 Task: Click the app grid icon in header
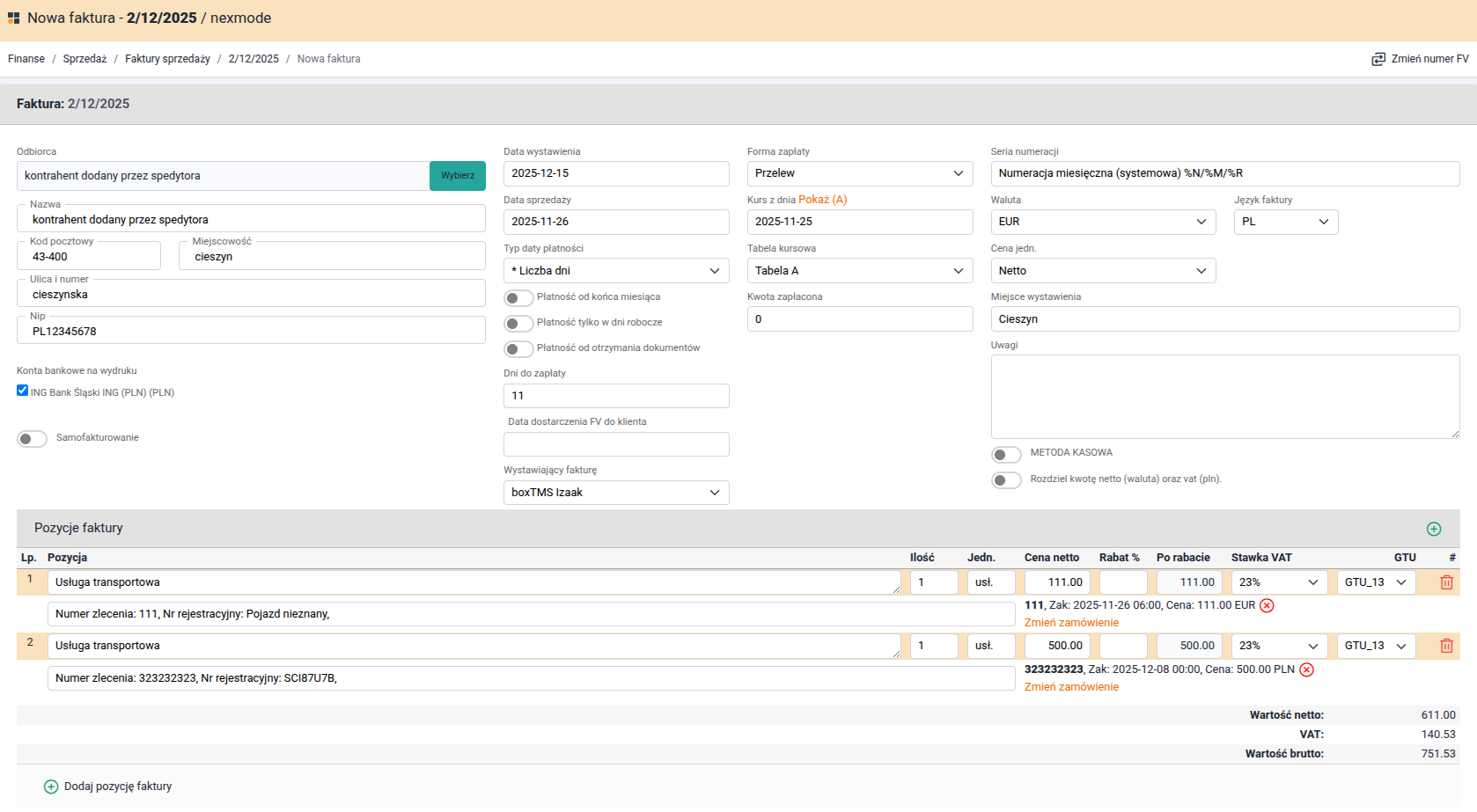point(13,18)
